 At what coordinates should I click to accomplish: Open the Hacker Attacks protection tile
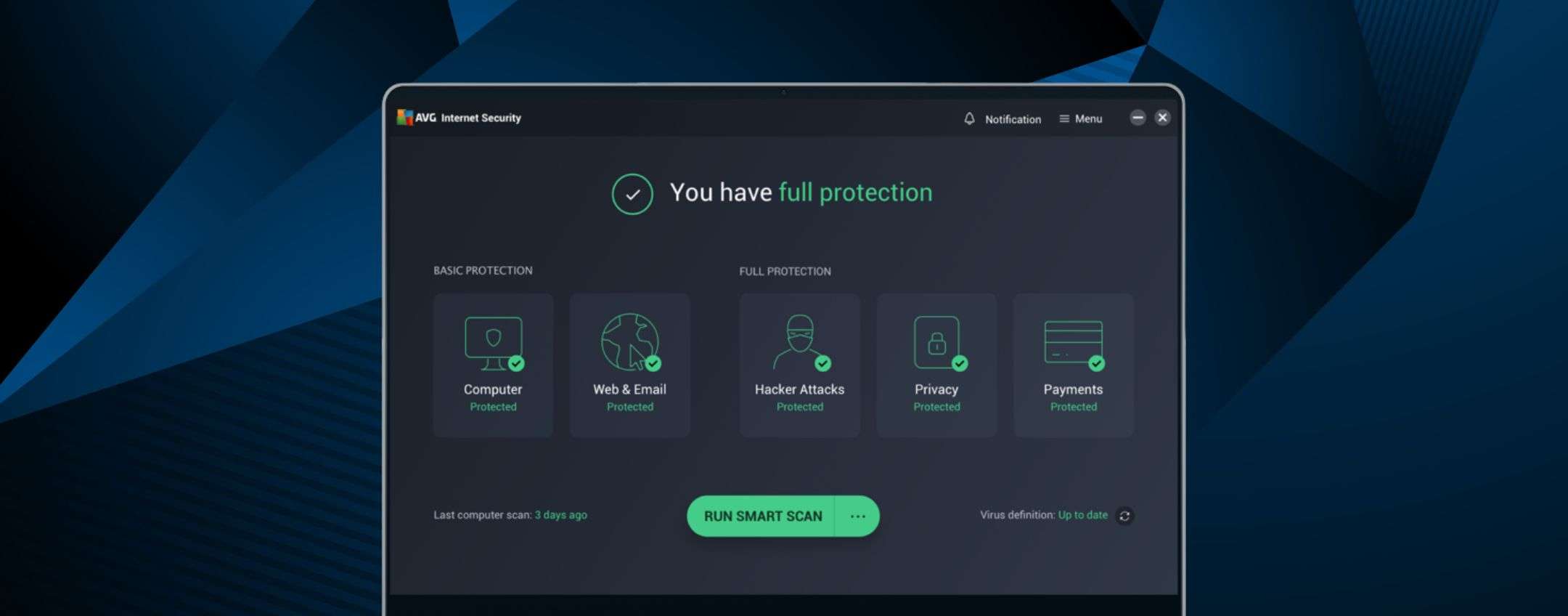tap(799, 365)
